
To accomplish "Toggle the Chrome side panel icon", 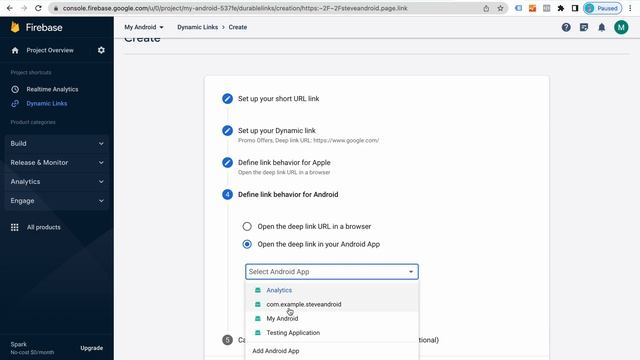I will tap(575, 8).
